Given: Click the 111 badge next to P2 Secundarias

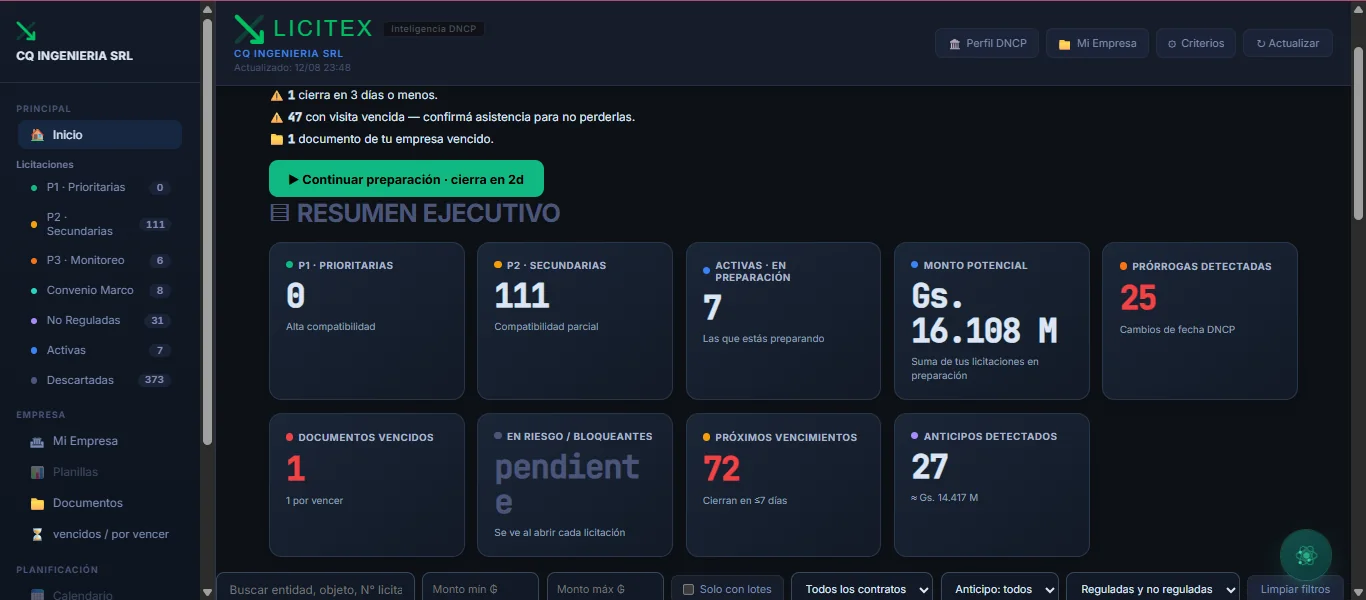Looking at the screenshot, I should (x=155, y=225).
